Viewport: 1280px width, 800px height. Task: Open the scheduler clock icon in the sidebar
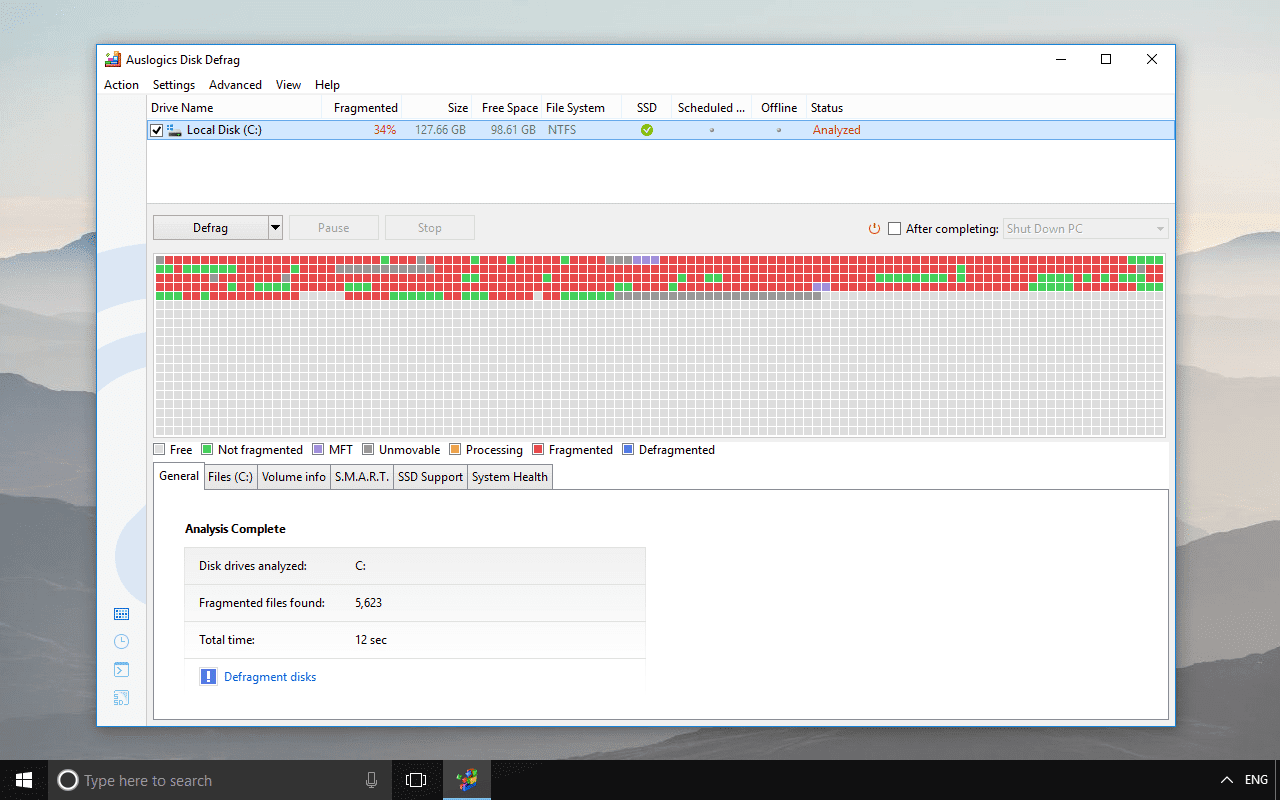121,642
